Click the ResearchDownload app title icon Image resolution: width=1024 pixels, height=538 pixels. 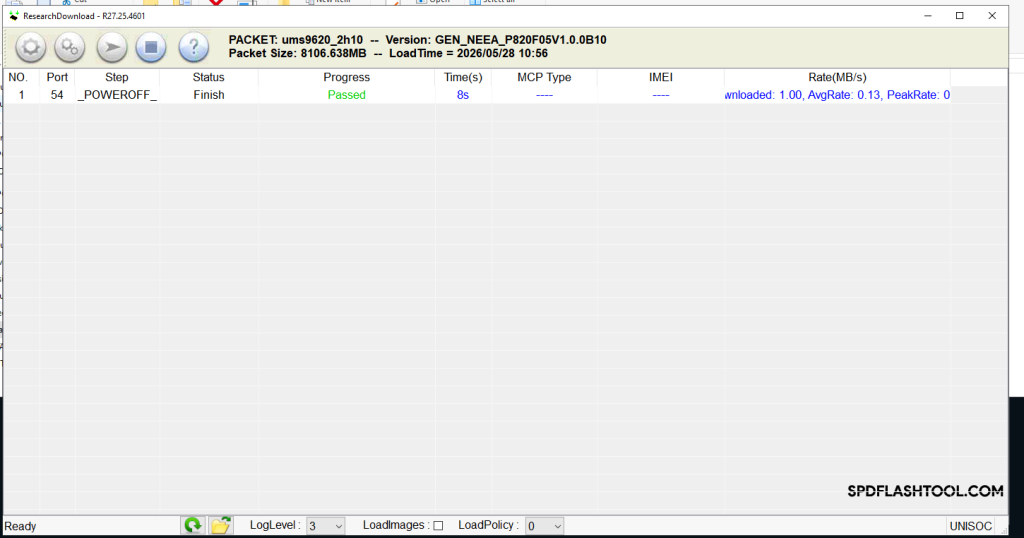14,16
